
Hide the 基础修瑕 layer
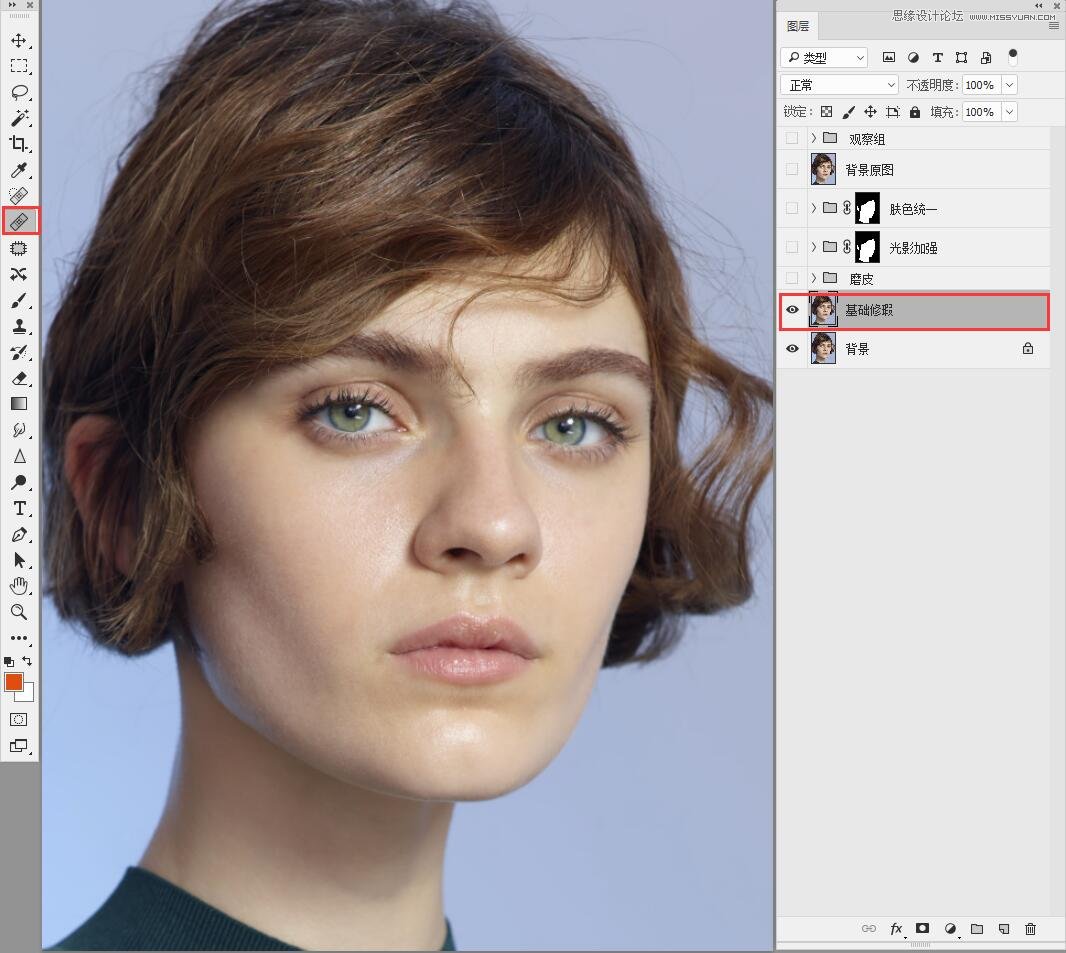(792, 310)
